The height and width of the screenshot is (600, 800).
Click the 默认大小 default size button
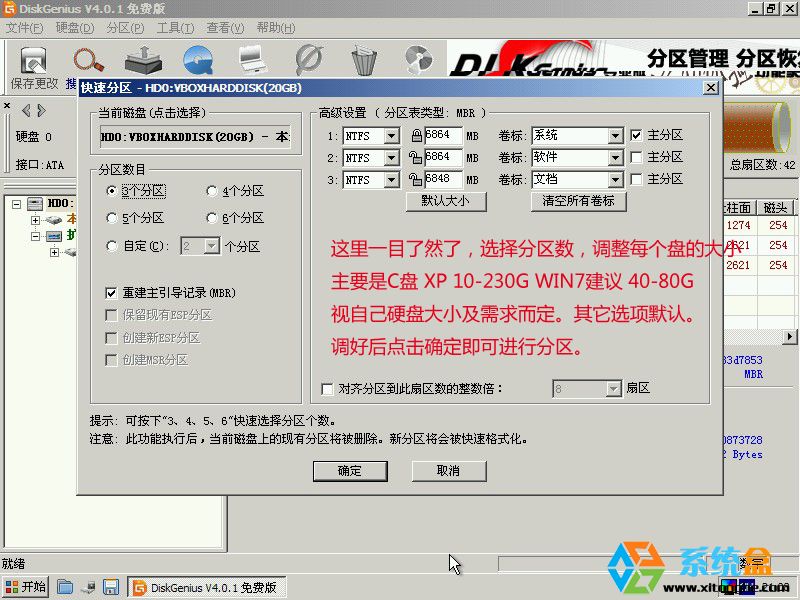point(446,201)
